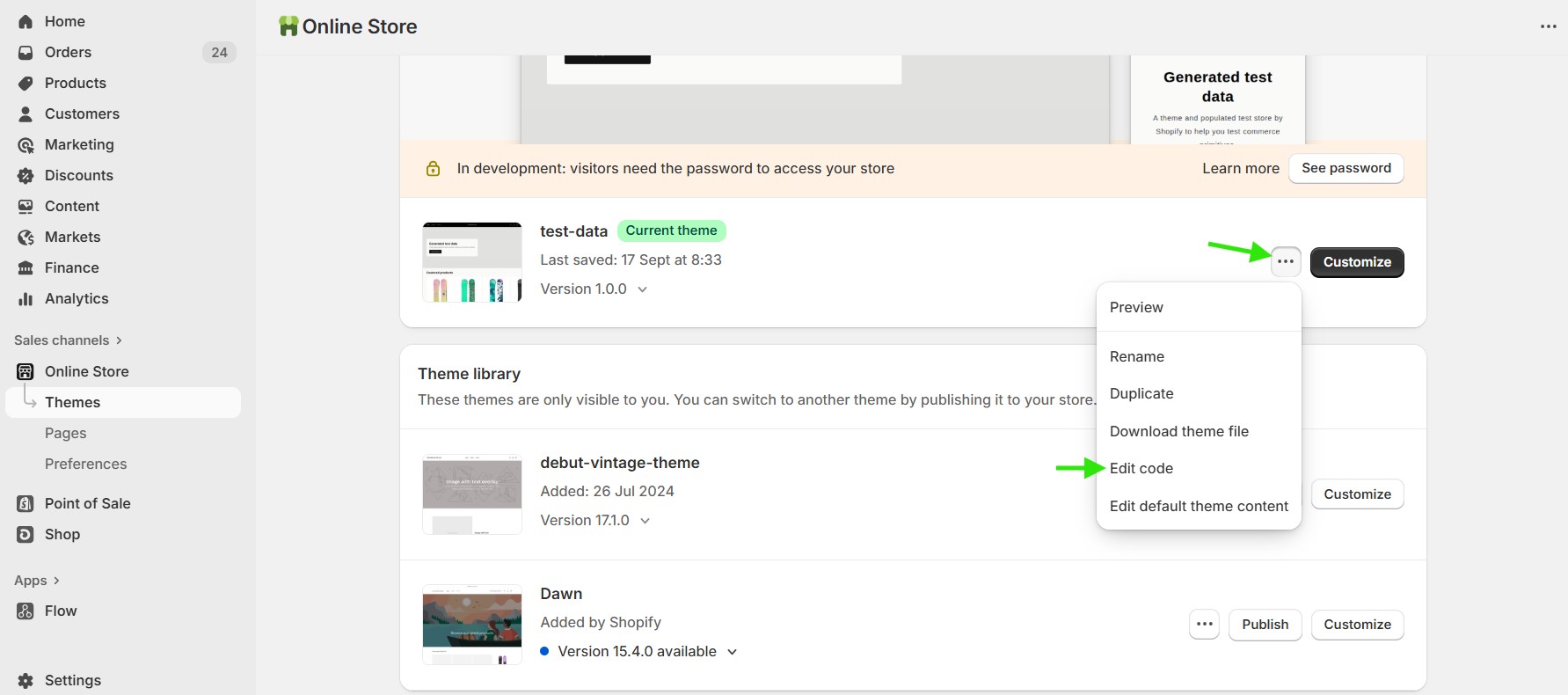
Task: Follow the Learn more link
Action: [1241, 168]
